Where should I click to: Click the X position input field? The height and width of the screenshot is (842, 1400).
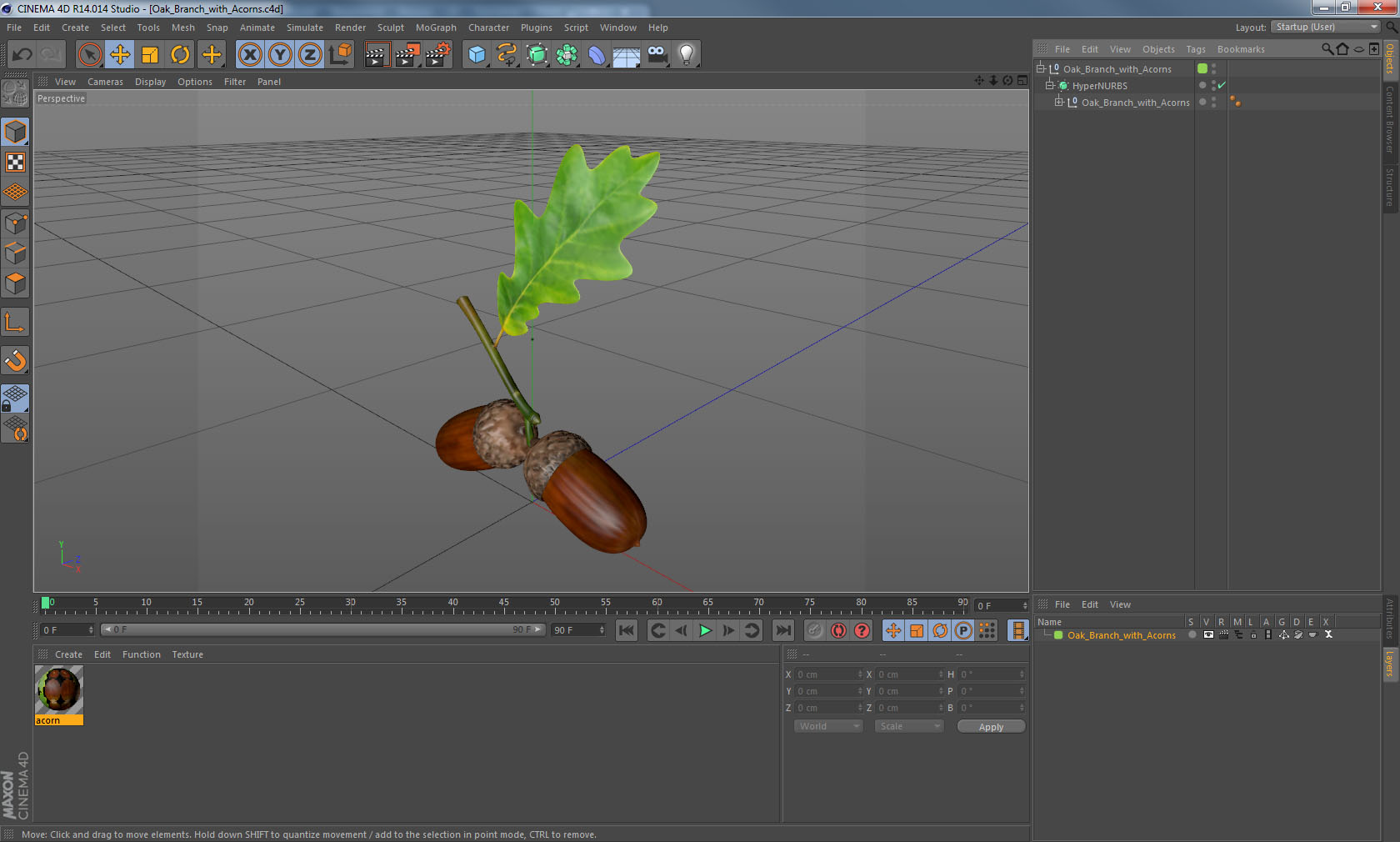(827, 674)
